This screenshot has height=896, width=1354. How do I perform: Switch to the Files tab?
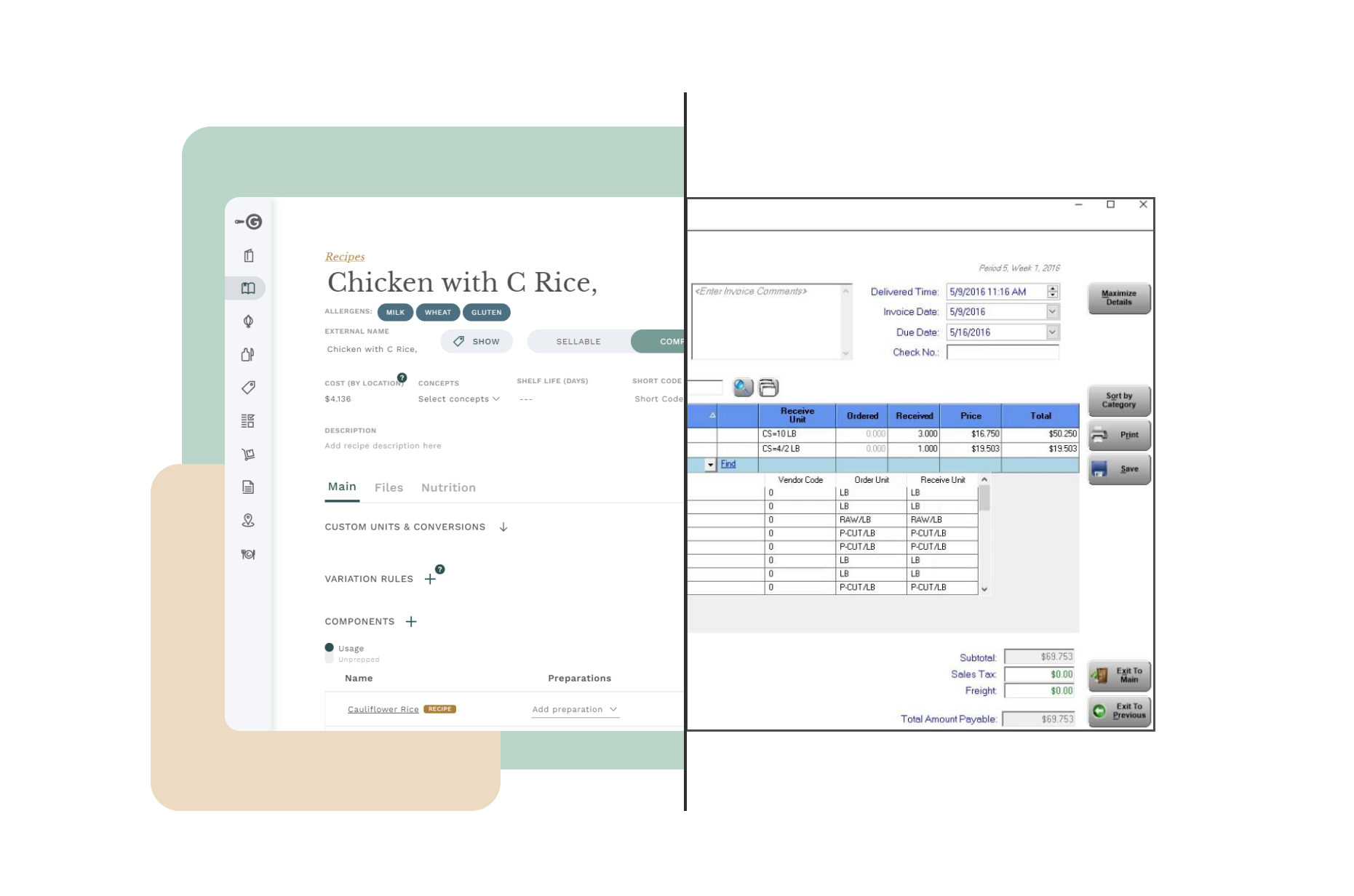pos(389,487)
